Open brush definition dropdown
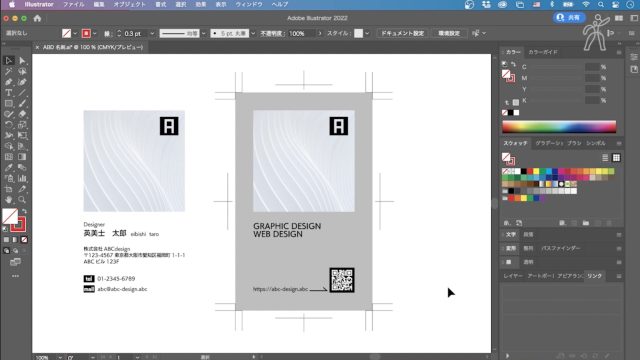Viewport: 640px width, 360px height. [x=253, y=33]
